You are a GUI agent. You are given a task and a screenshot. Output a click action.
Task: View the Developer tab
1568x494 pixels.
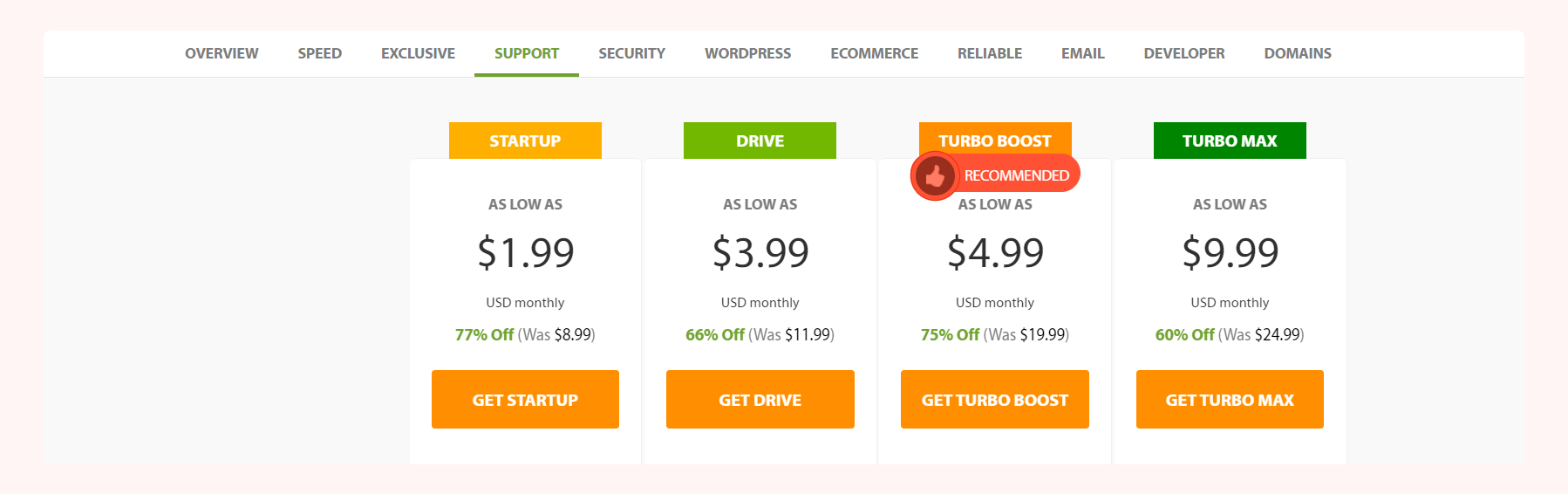click(x=1184, y=53)
